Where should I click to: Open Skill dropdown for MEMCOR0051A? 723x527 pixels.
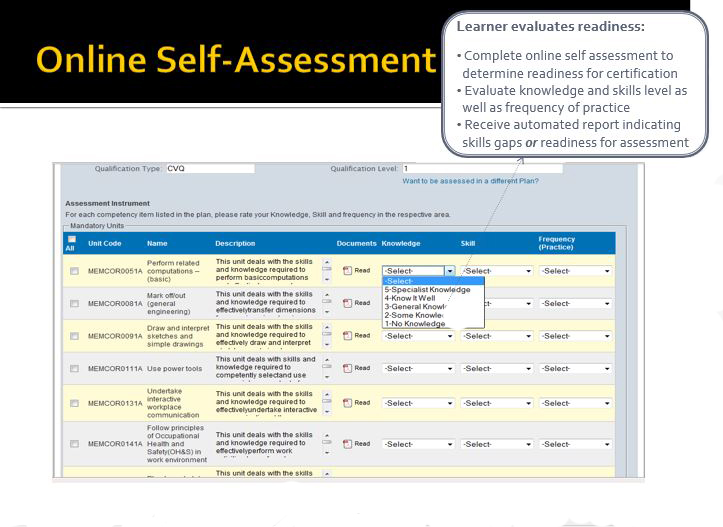click(497, 271)
